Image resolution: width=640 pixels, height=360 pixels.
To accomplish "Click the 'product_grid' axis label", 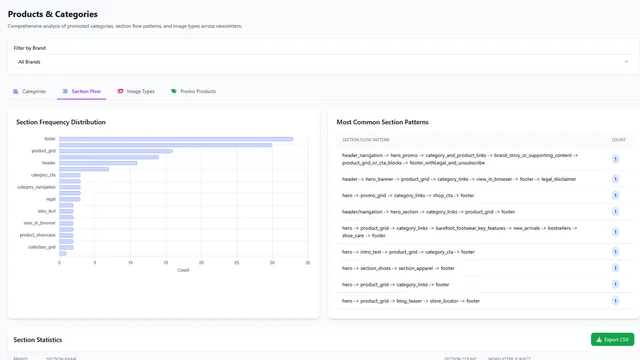I will (x=43, y=151).
